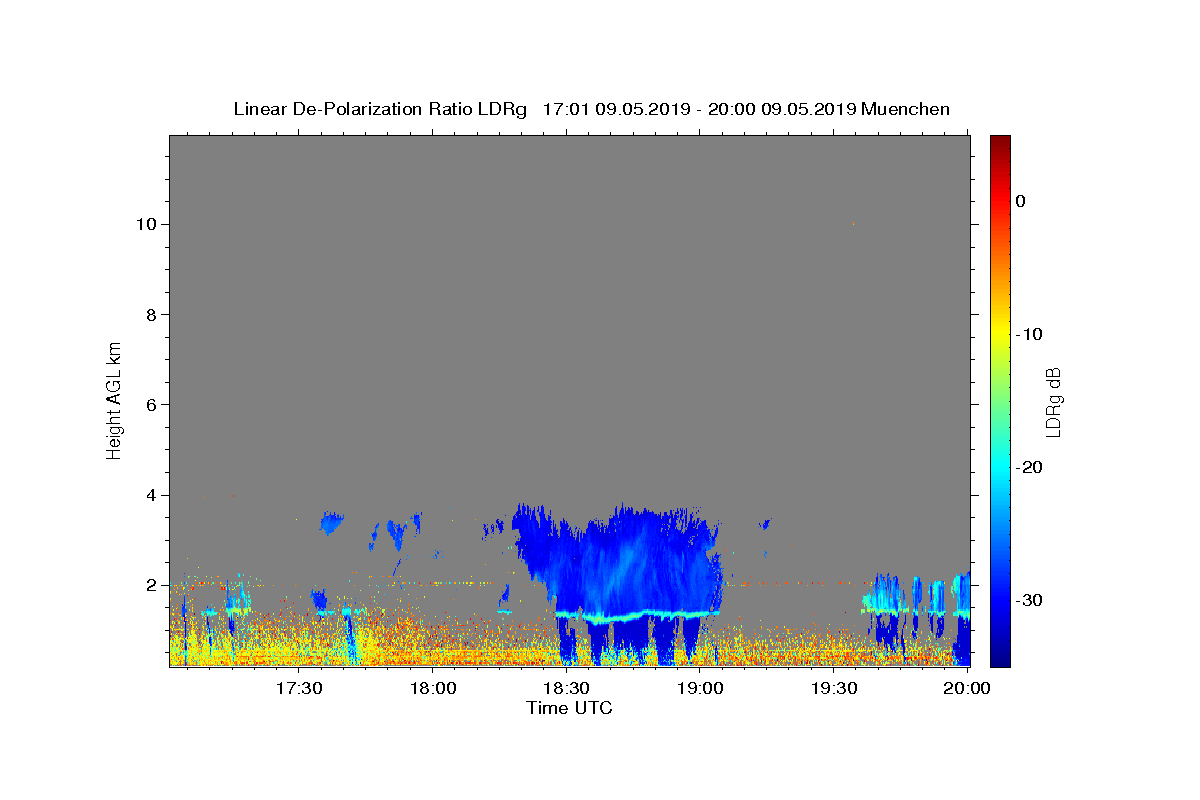Image resolution: width=1200 pixels, height=800 pixels.
Task: Click the 'Height AGL km' axis label
Action: pos(114,399)
